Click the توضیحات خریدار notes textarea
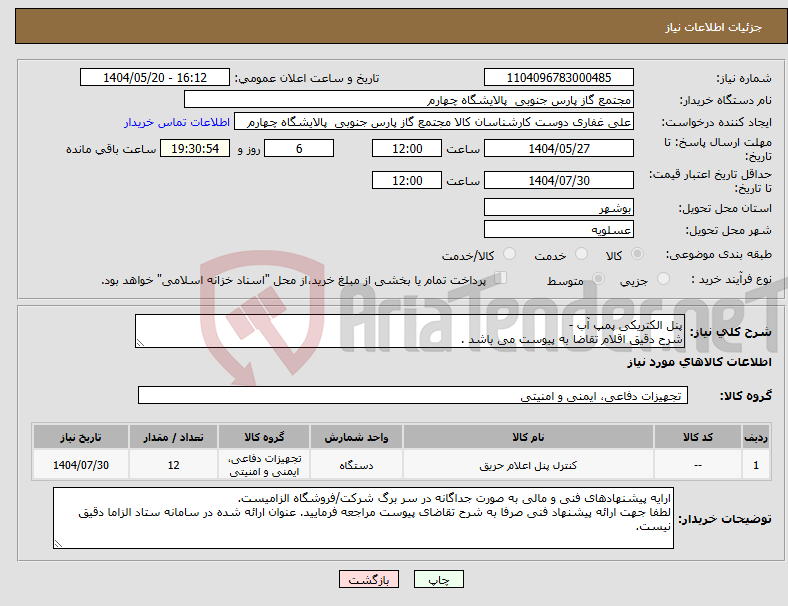This screenshot has height=606, width=788. 363,518
